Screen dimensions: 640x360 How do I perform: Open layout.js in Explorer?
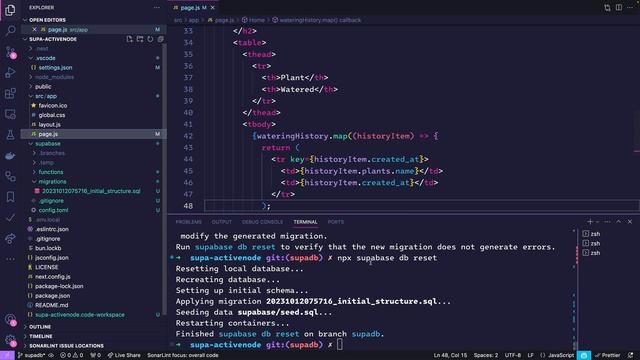49,124
